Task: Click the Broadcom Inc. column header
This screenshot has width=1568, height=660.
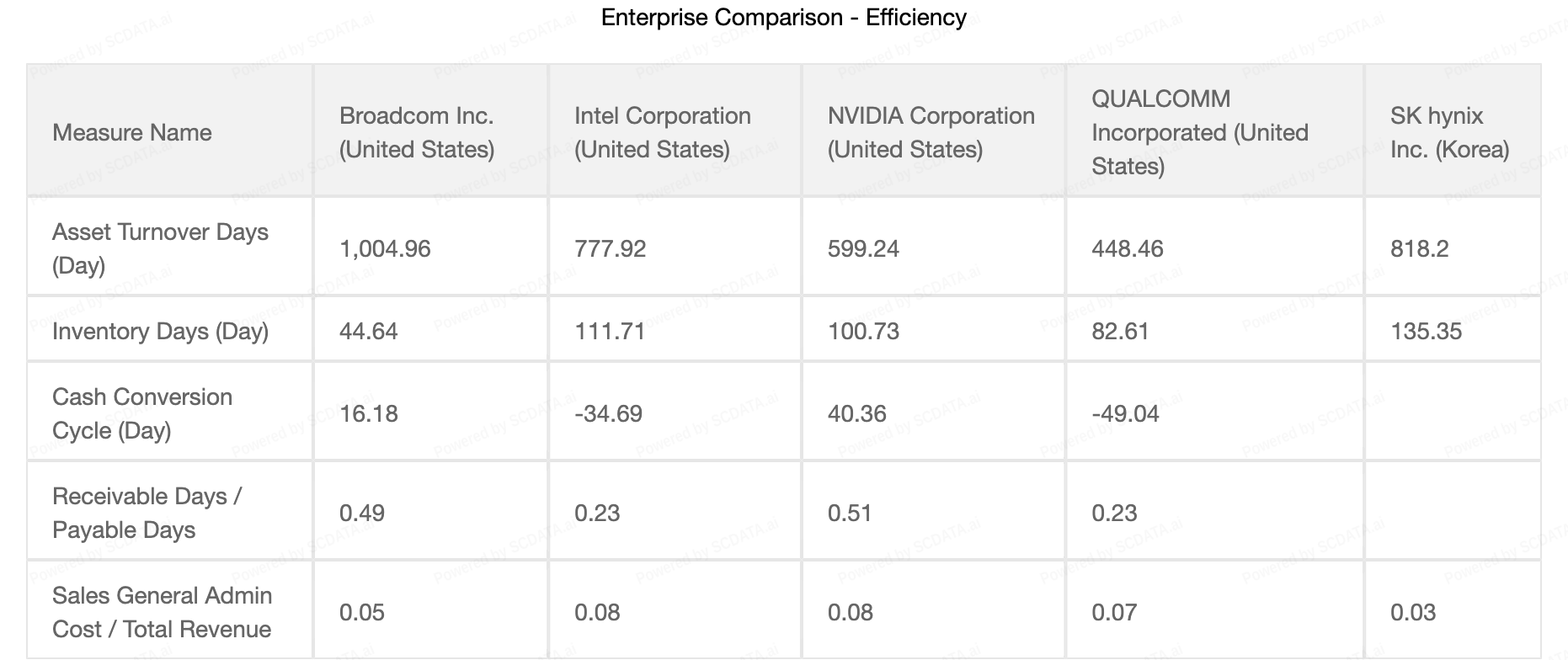Action: [x=416, y=132]
